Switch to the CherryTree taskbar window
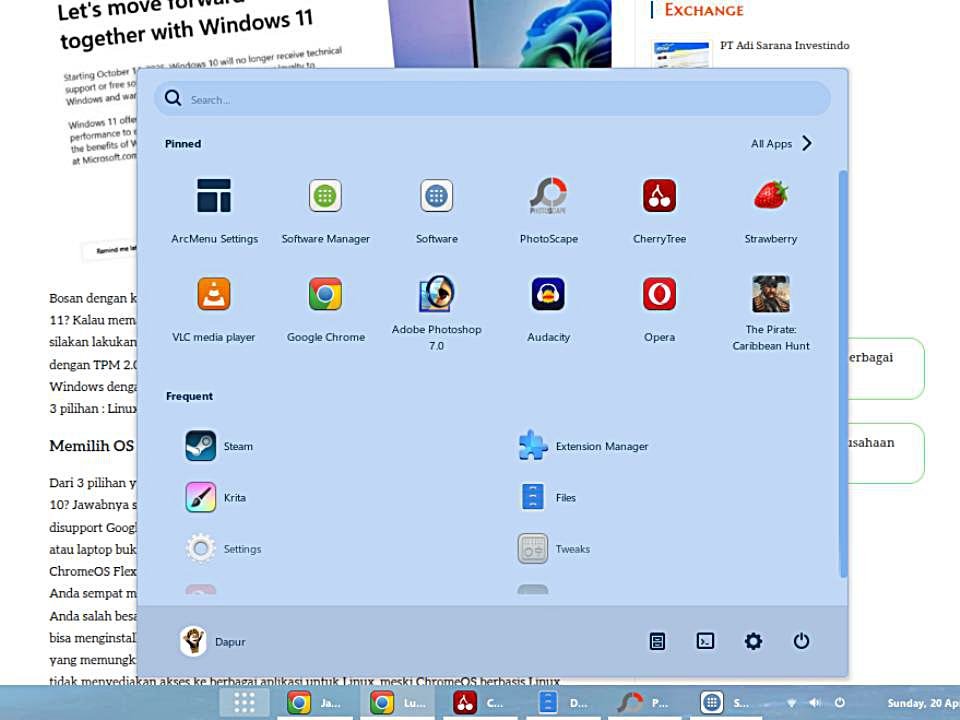This screenshot has width=960, height=720. point(480,703)
